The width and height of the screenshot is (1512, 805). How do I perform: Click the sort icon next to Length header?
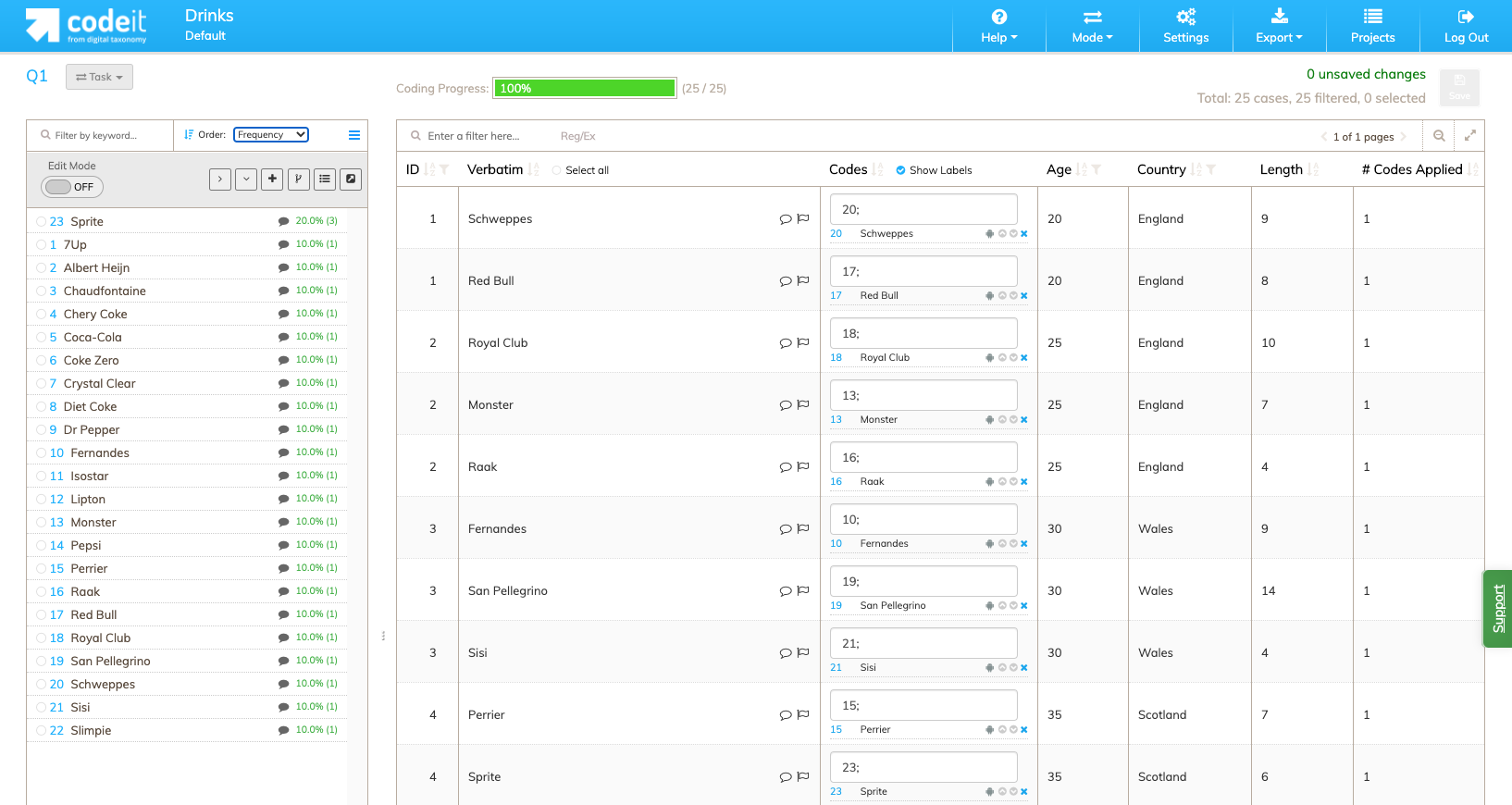[1313, 169]
